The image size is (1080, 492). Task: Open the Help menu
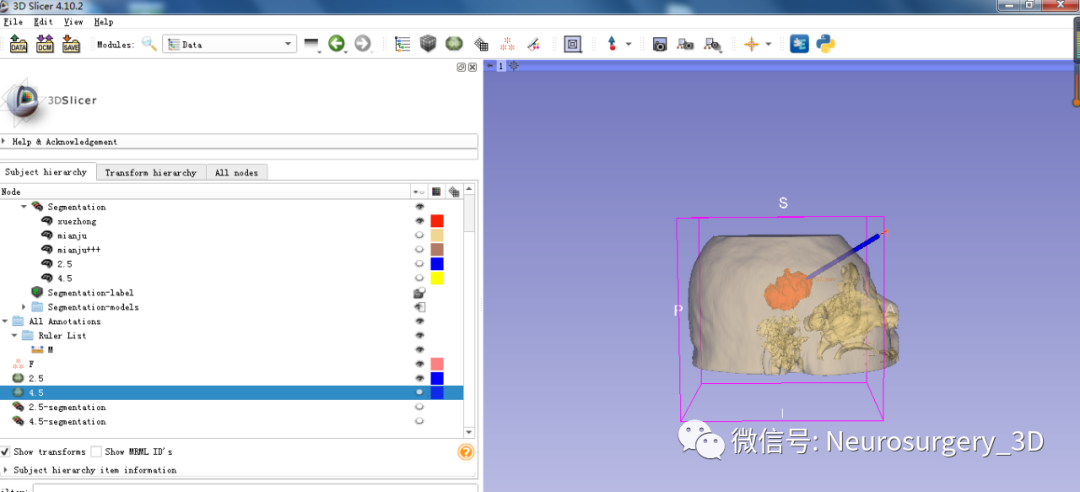coord(103,22)
